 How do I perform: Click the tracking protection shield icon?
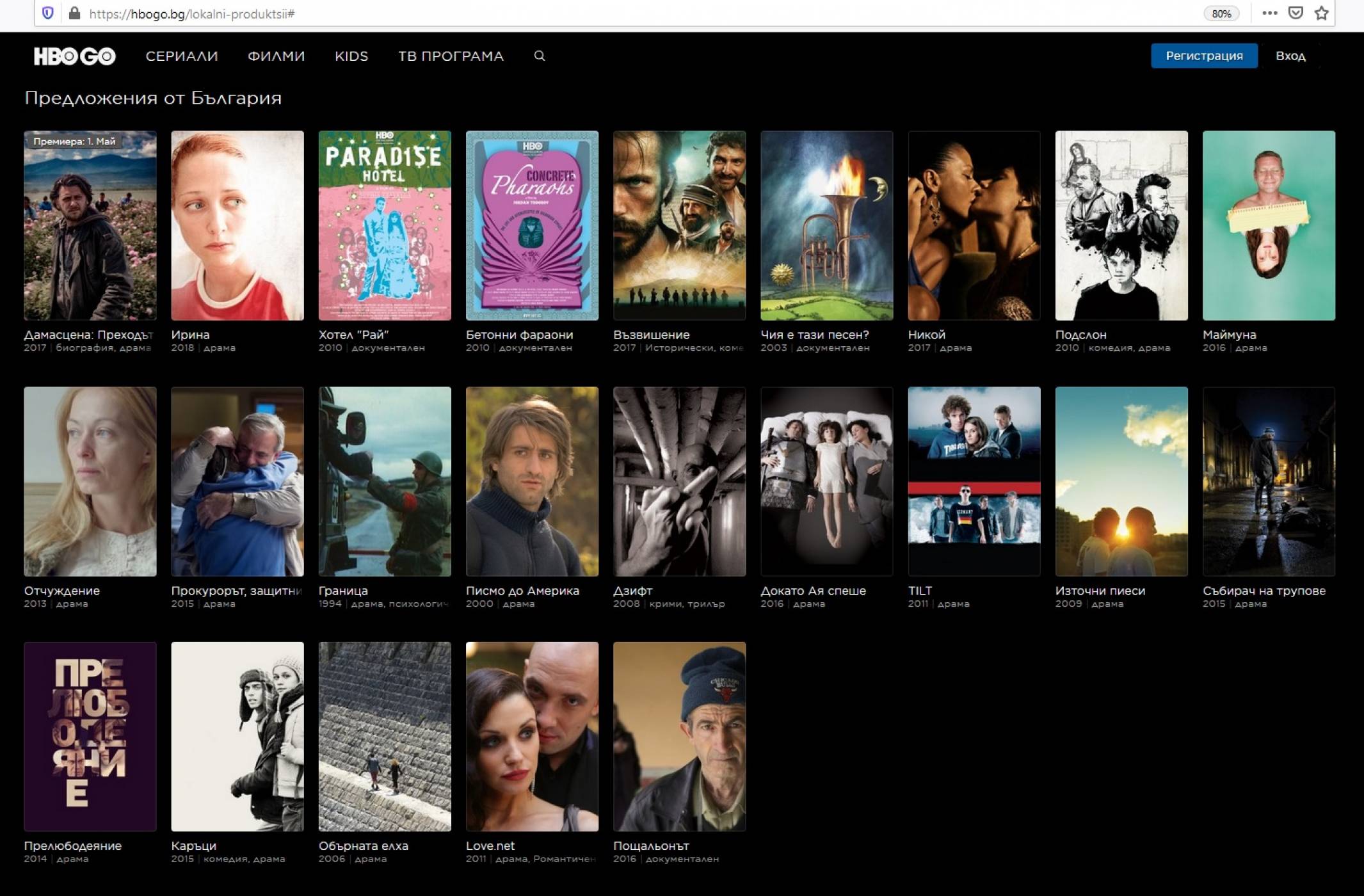pos(47,13)
